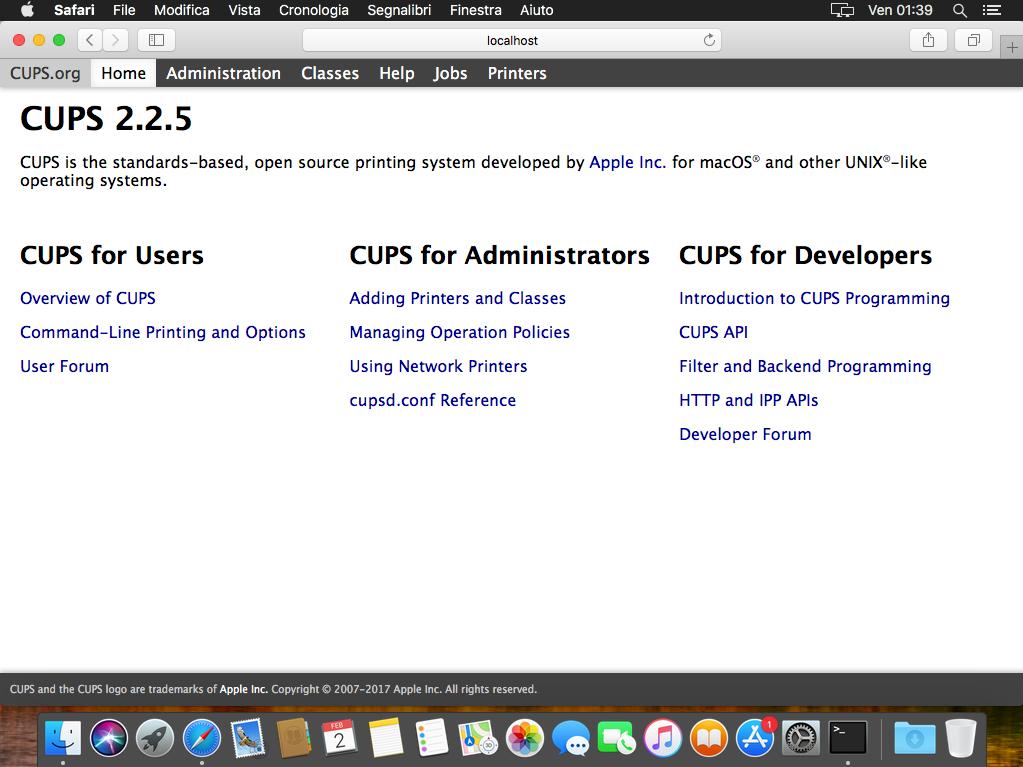This screenshot has height=767, width=1023.
Task: Switch to the Printers tab
Action: click(517, 73)
